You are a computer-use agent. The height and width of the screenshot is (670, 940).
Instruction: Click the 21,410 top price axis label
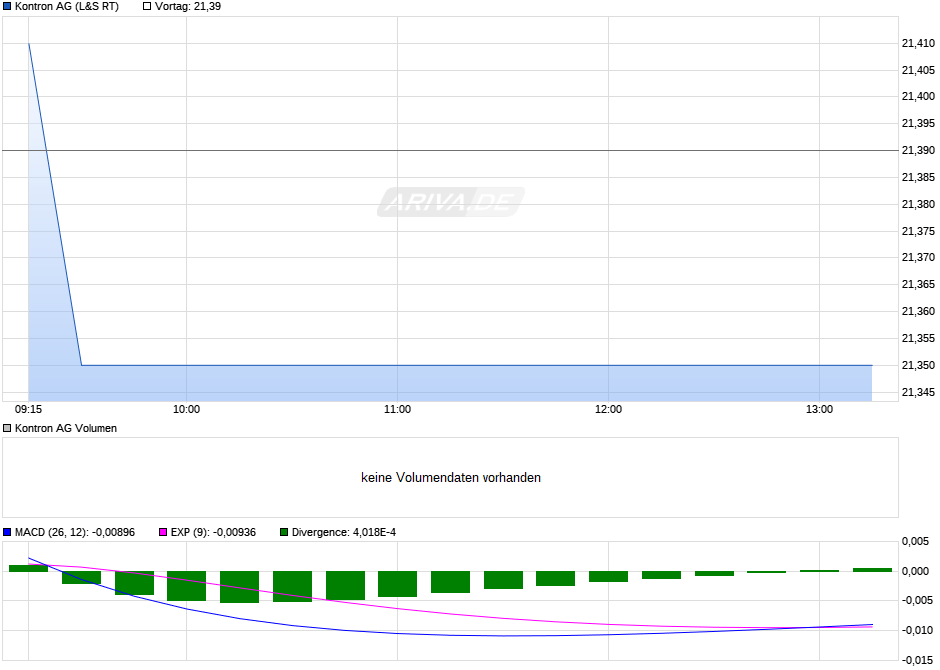(x=918, y=43)
